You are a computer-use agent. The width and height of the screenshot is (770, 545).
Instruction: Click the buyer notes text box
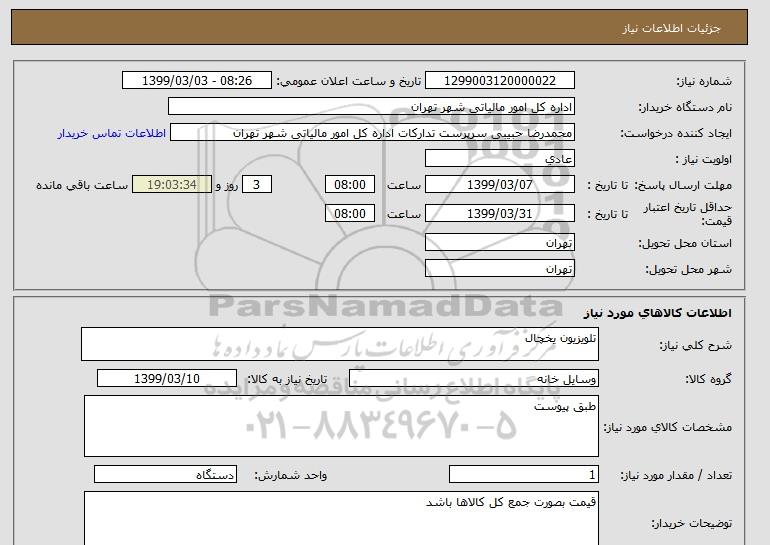341,518
